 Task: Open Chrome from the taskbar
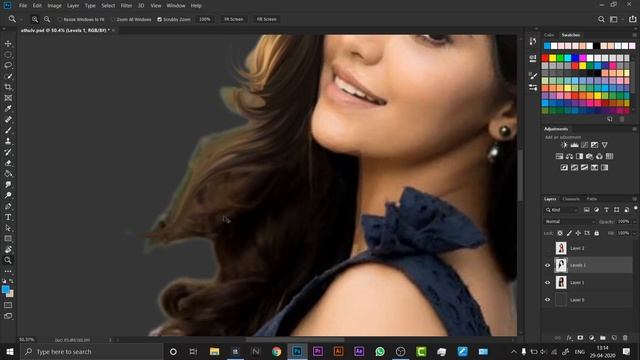pyautogui.click(x=276, y=351)
